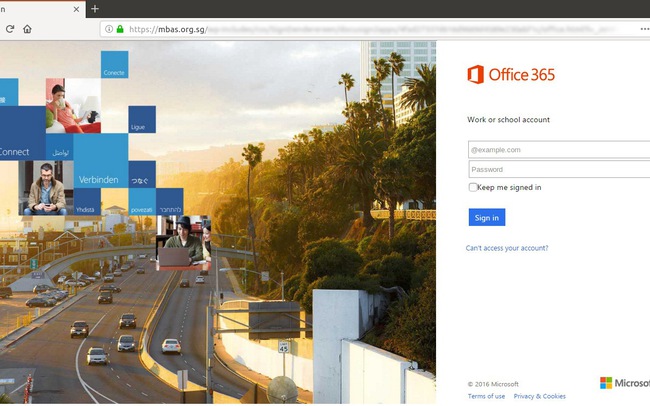Screen dimensions: 650x406
Task: Click the blue Sign in button
Action: 487,217
